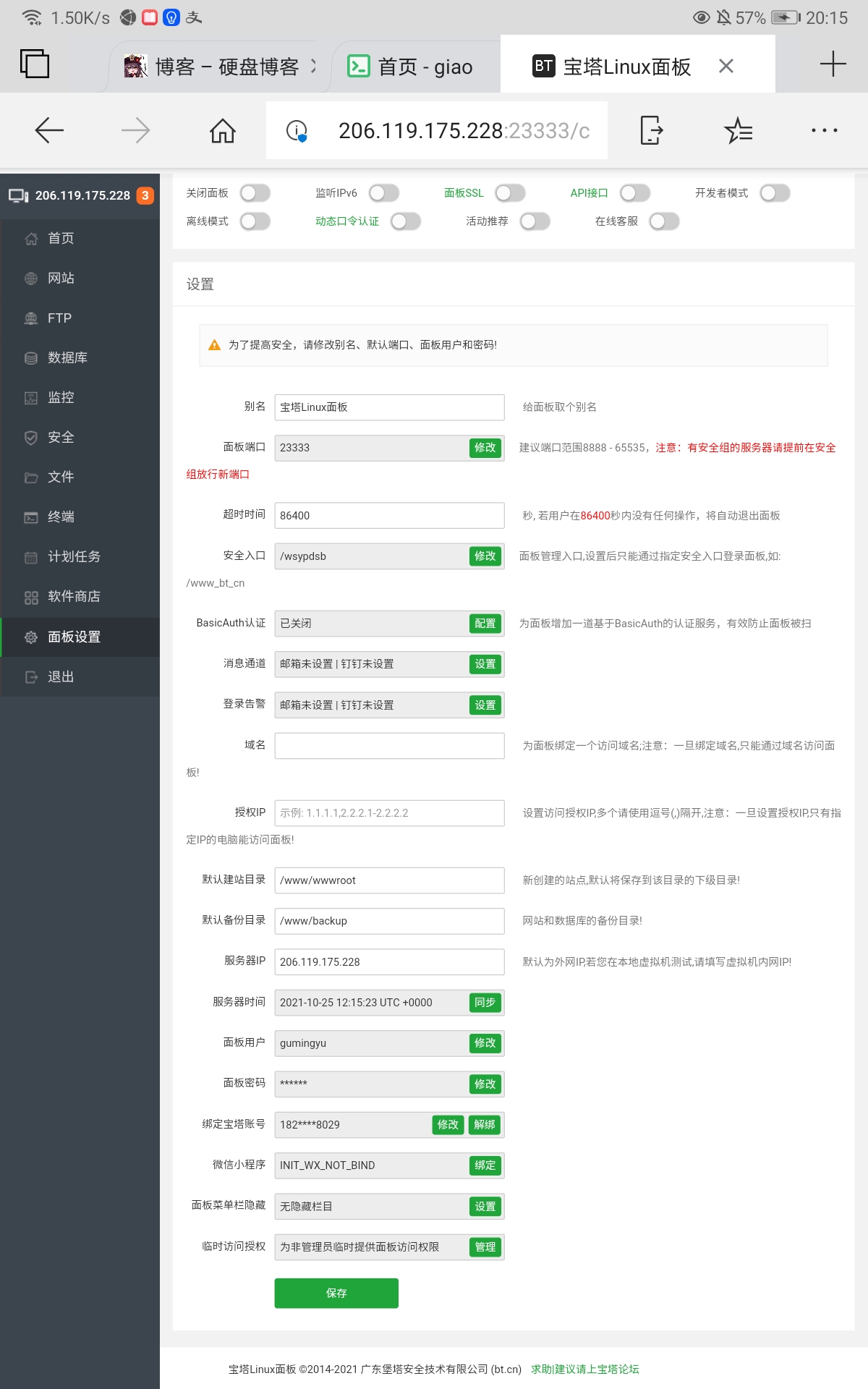
Task: Click the 面板SSL green label link
Action: point(464,193)
